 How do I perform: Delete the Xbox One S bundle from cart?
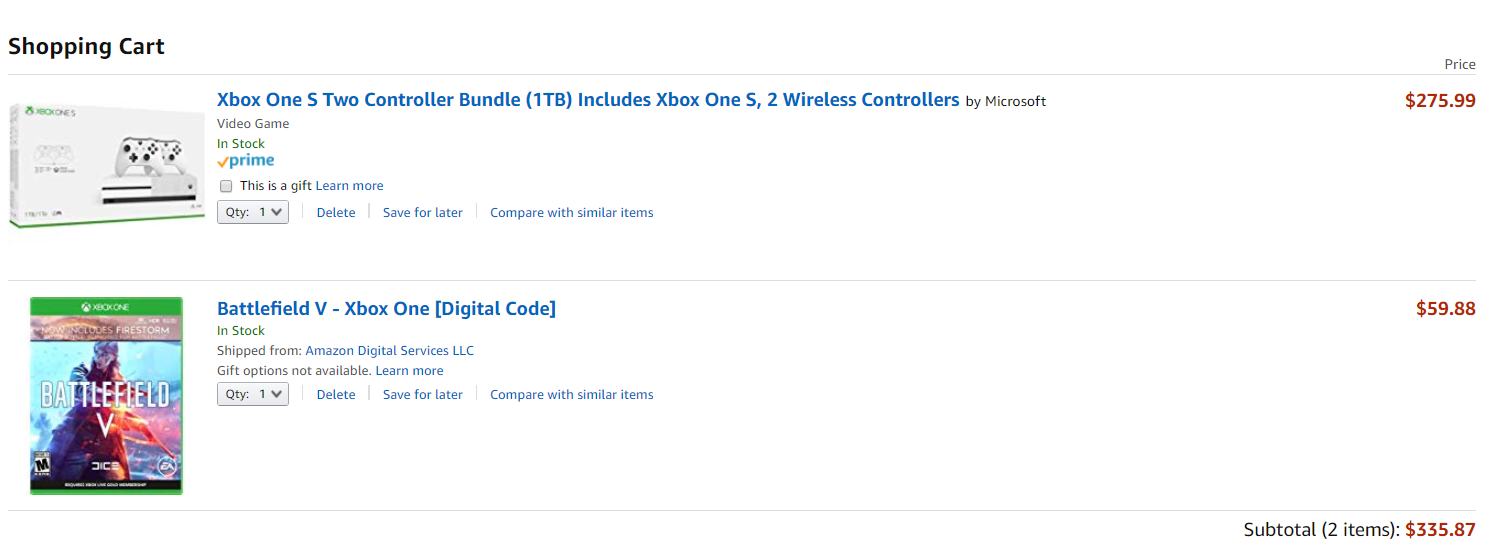click(336, 212)
